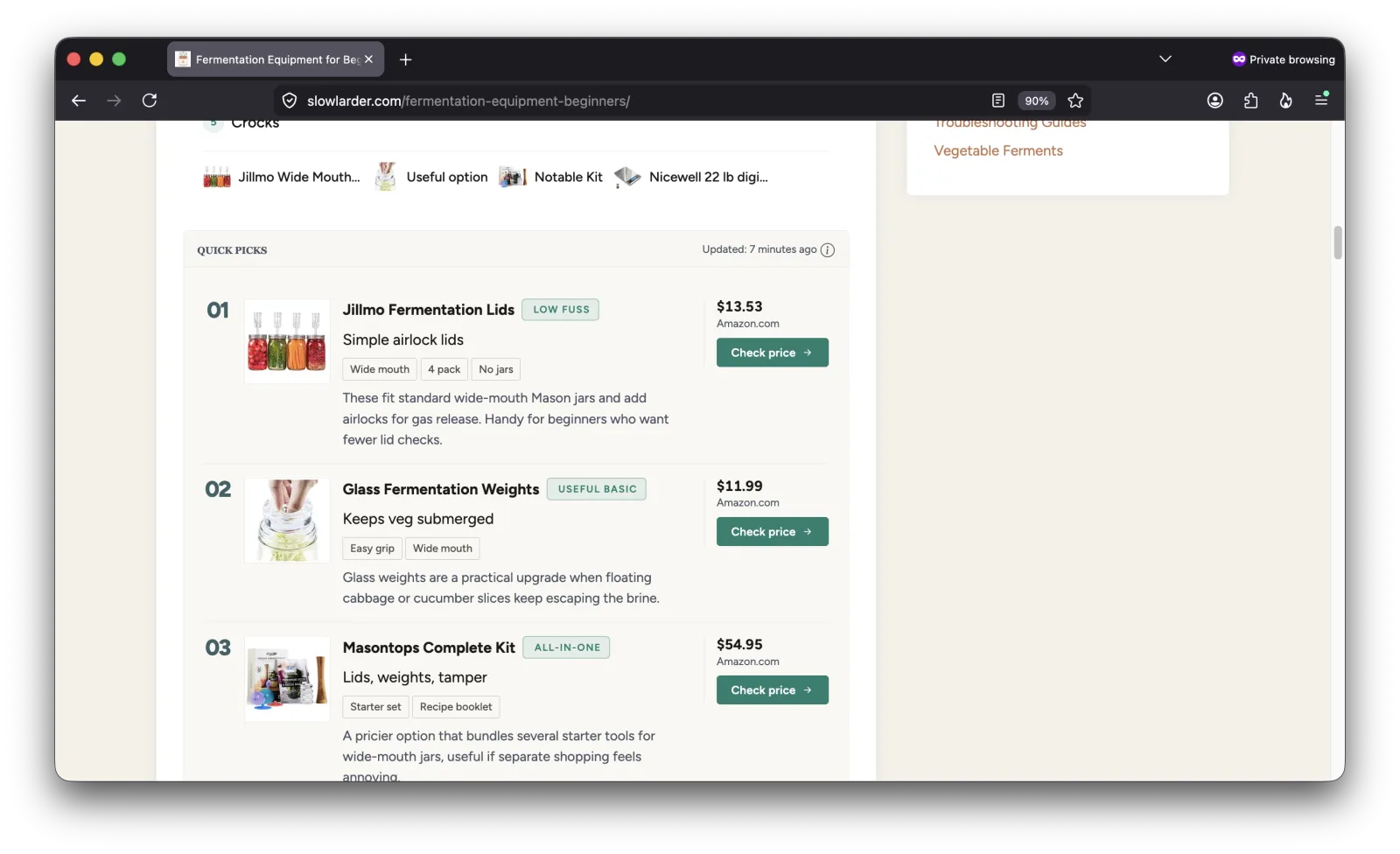1400x854 pixels.
Task: Click the info icon beside Updated time
Action: [x=828, y=250]
